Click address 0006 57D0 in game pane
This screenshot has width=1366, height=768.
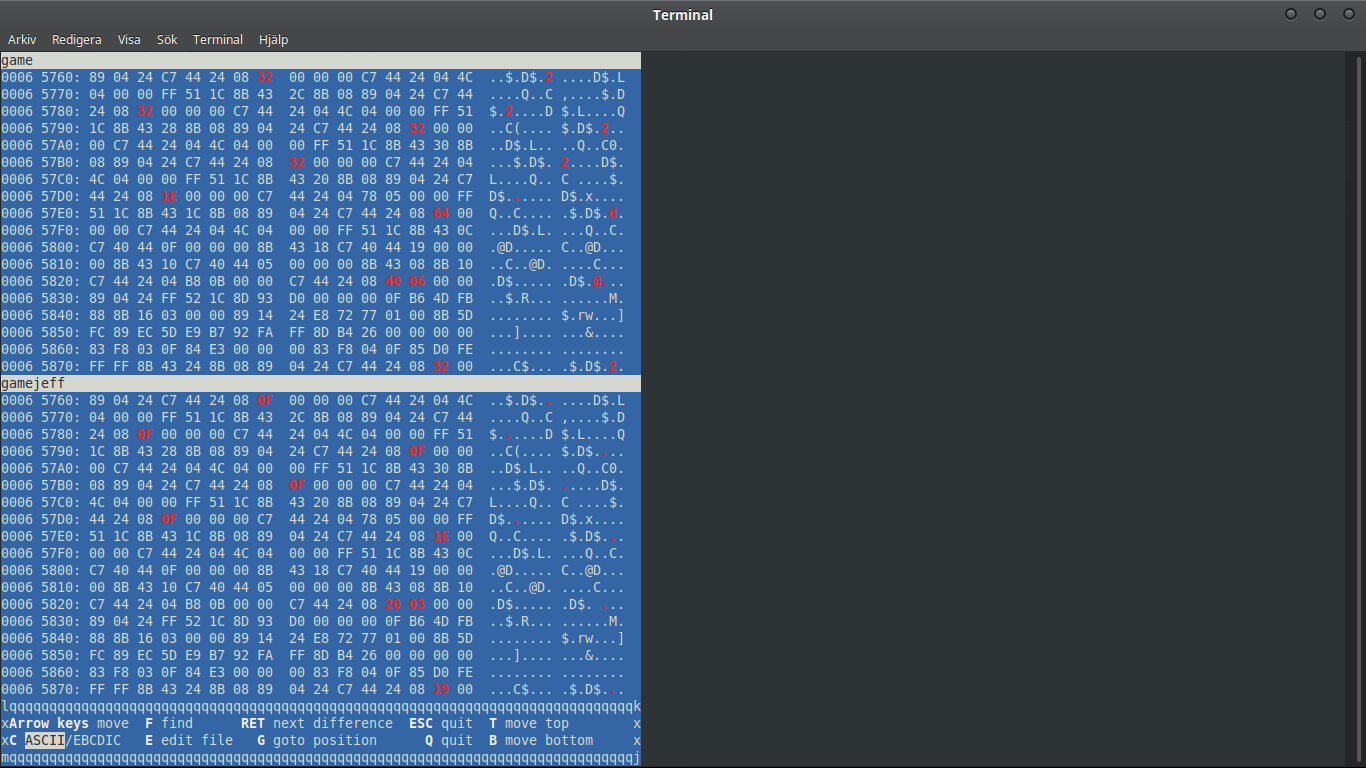coord(41,196)
